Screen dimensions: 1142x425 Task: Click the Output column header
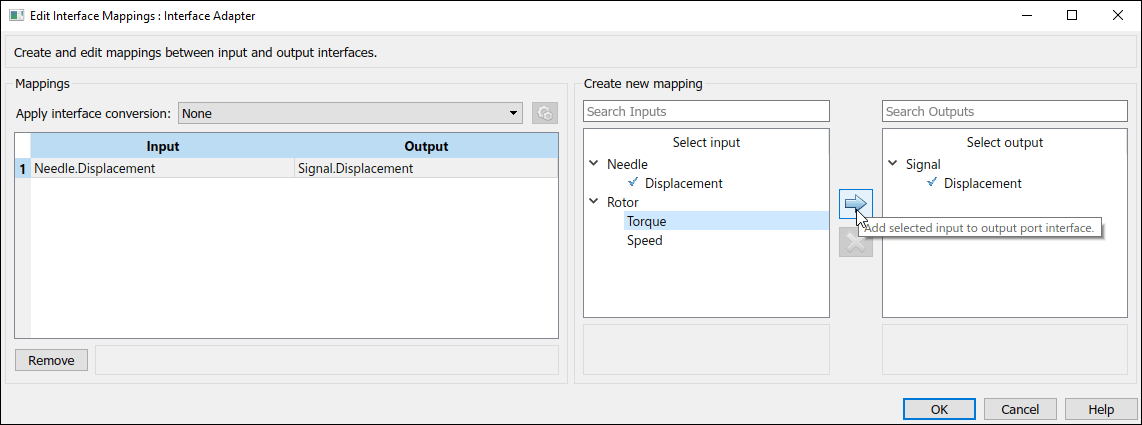(x=426, y=146)
